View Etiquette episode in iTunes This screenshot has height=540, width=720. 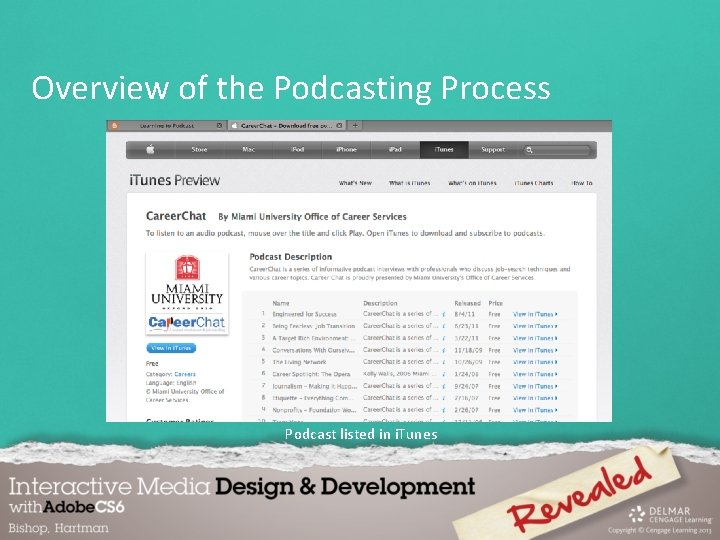coord(535,398)
